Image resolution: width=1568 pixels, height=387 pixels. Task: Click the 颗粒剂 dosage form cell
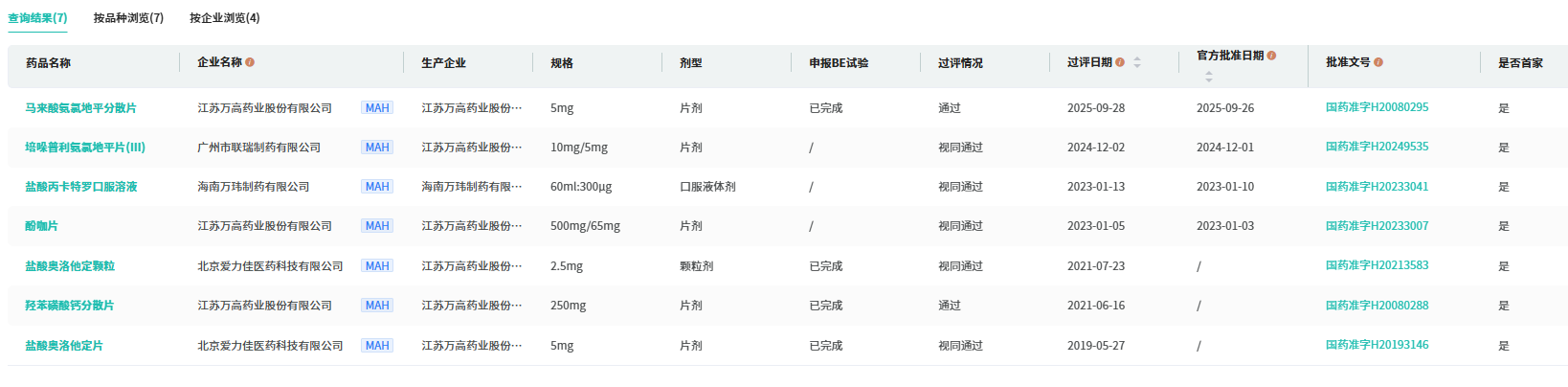(x=697, y=266)
